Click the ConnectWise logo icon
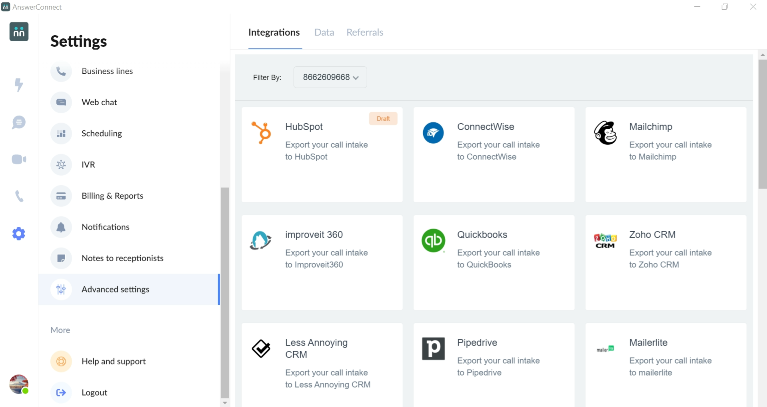Viewport: 767px width, 407px height. 433,133
